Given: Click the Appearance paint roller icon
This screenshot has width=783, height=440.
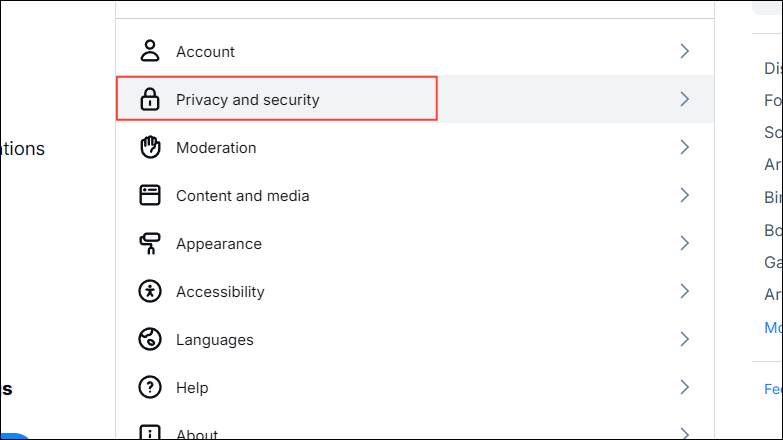Looking at the screenshot, I should pyautogui.click(x=150, y=244).
